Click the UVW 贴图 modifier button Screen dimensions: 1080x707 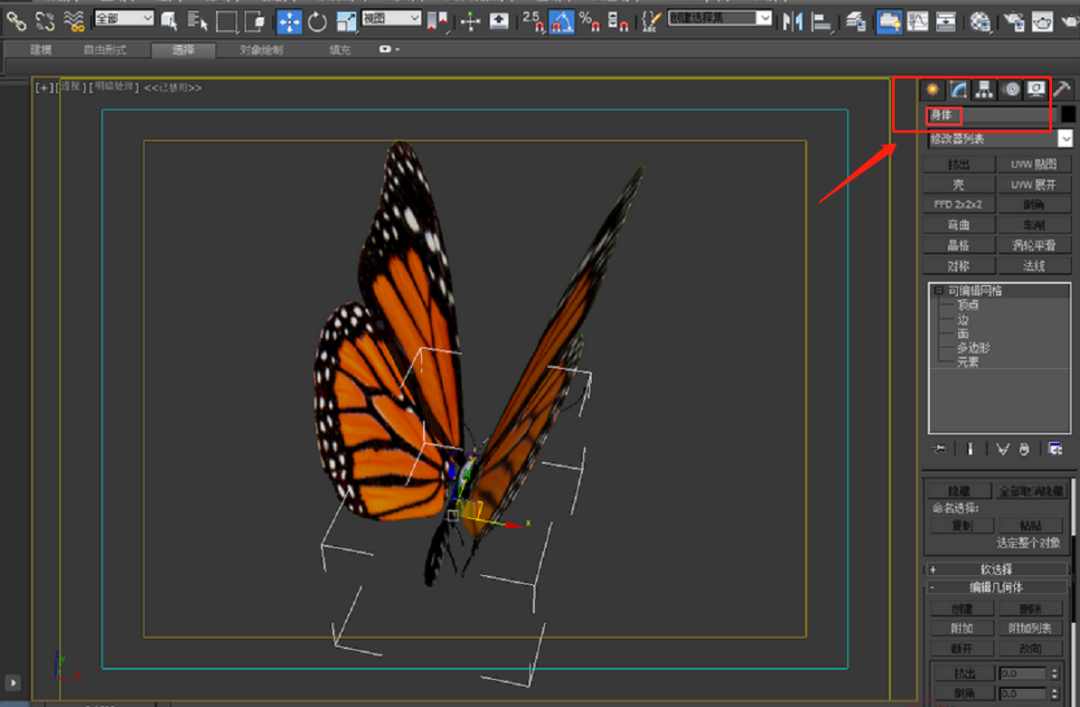tap(1034, 164)
